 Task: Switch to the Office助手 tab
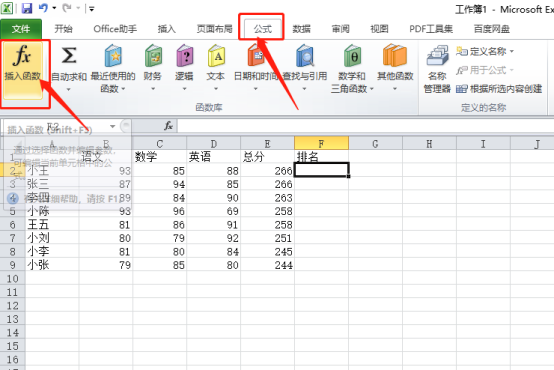coord(115,29)
